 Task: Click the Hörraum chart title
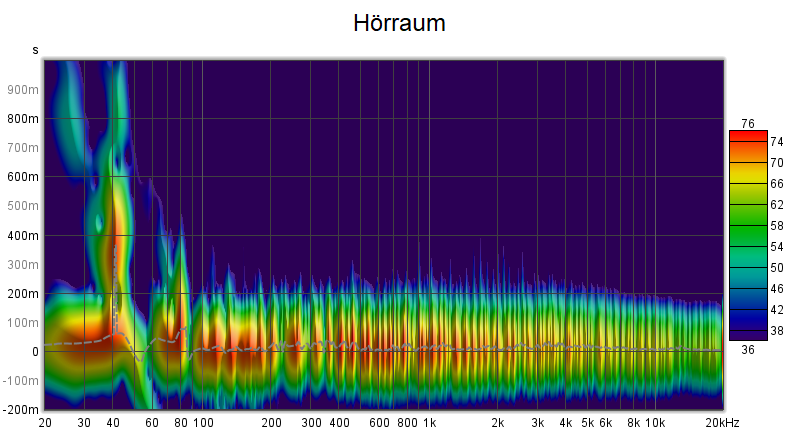click(x=400, y=24)
